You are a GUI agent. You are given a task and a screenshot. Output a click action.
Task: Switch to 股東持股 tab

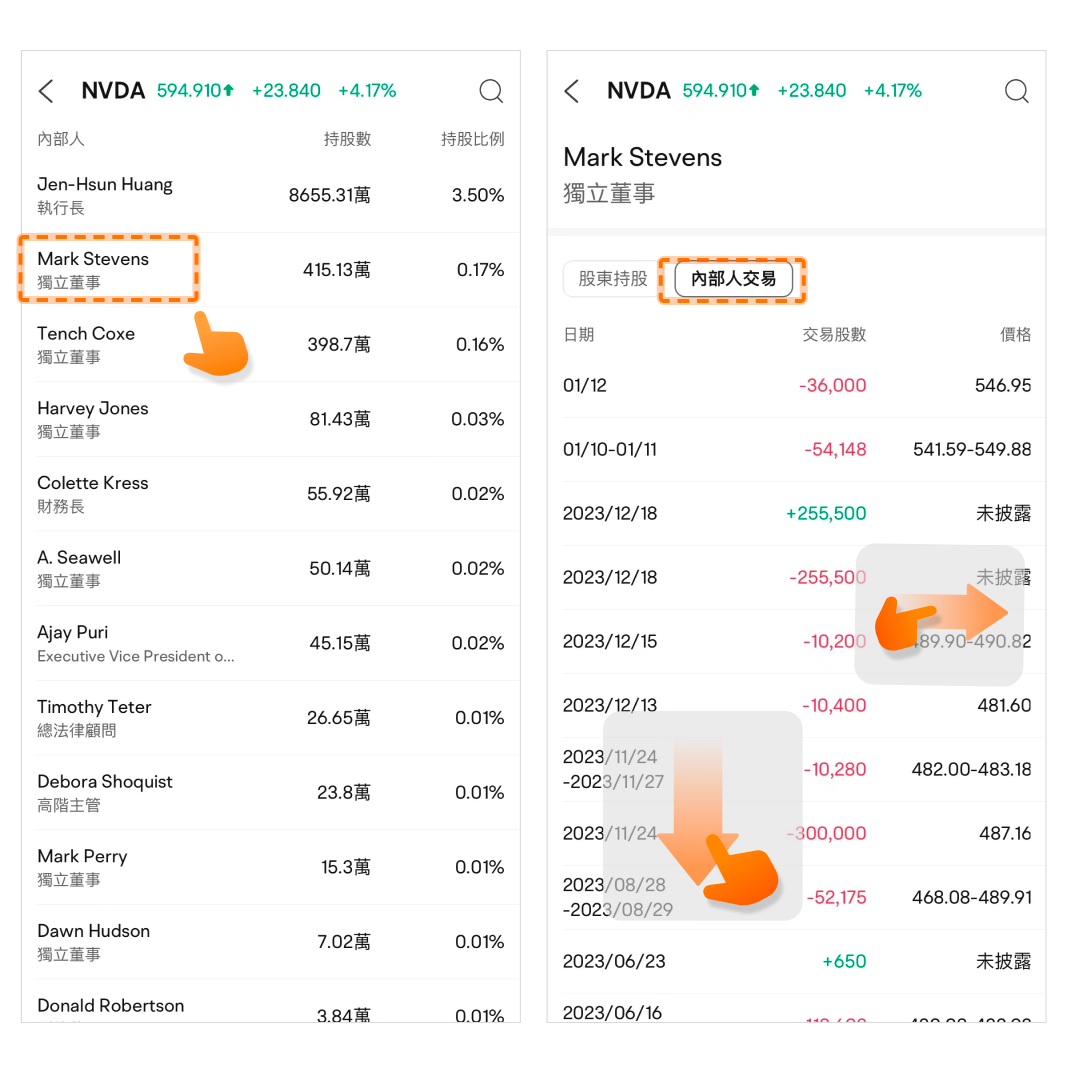(x=613, y=279)
